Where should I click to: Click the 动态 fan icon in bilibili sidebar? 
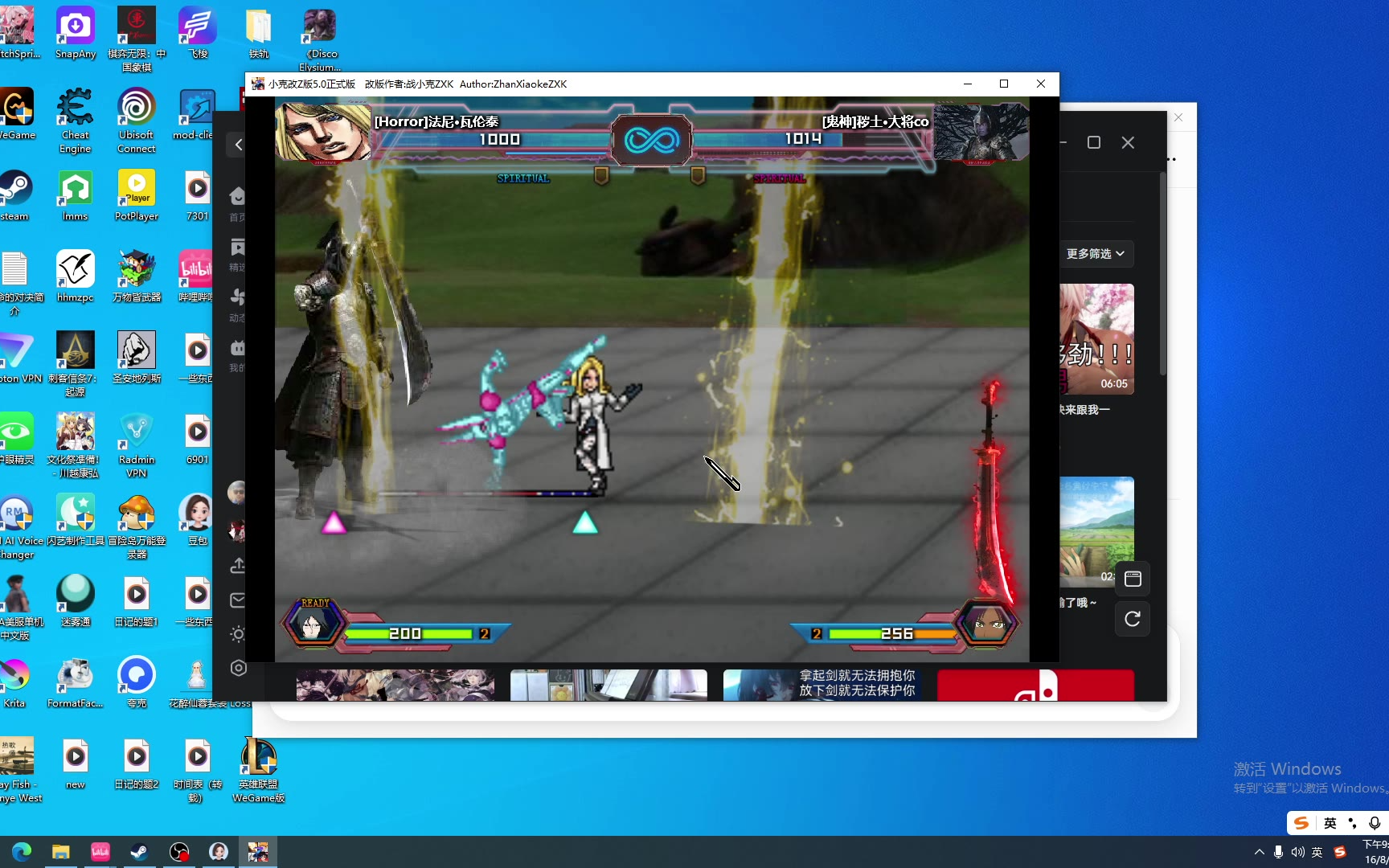click(x=237, y=305)
